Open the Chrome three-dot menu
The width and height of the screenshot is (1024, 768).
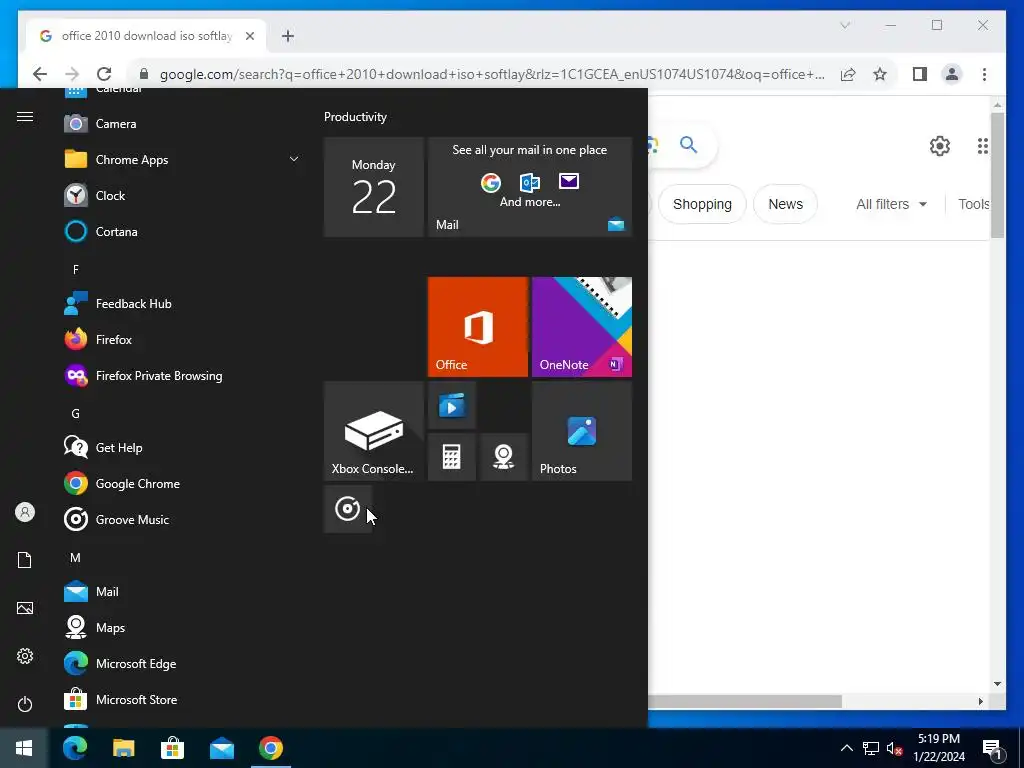pyautogui.click(x=984, y=74)
